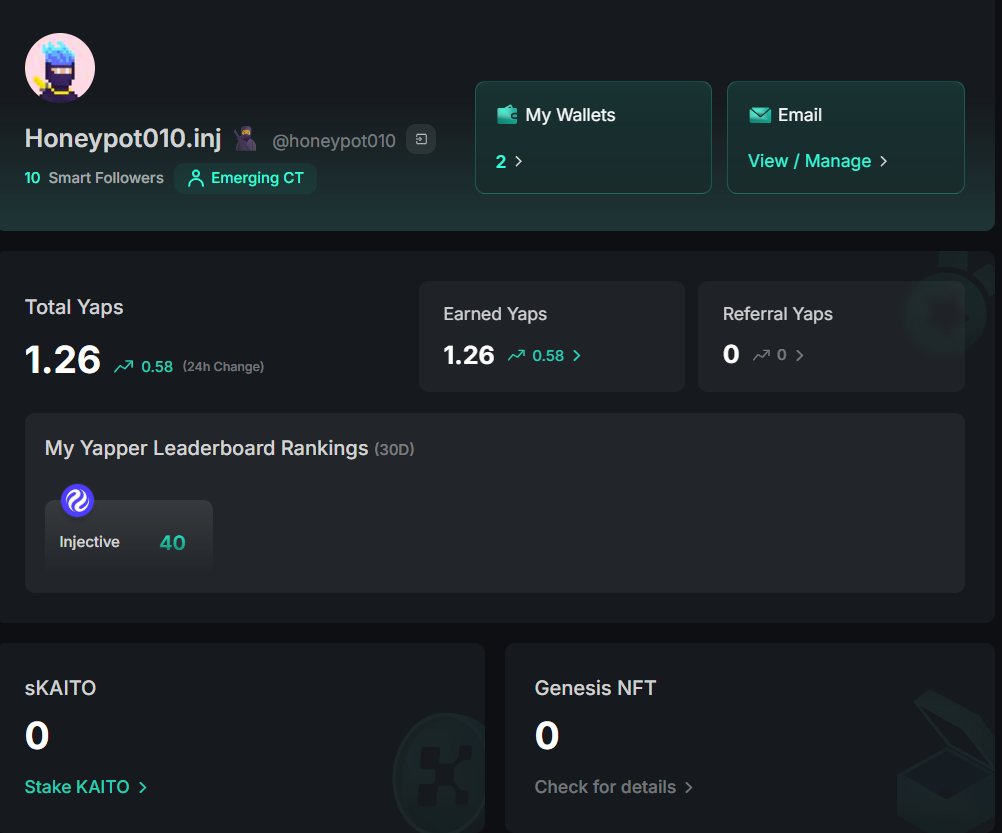Click the sKAITO heading
Image resolution: width=1002 pixels, height=833 pixels.
tap(61, 688)
